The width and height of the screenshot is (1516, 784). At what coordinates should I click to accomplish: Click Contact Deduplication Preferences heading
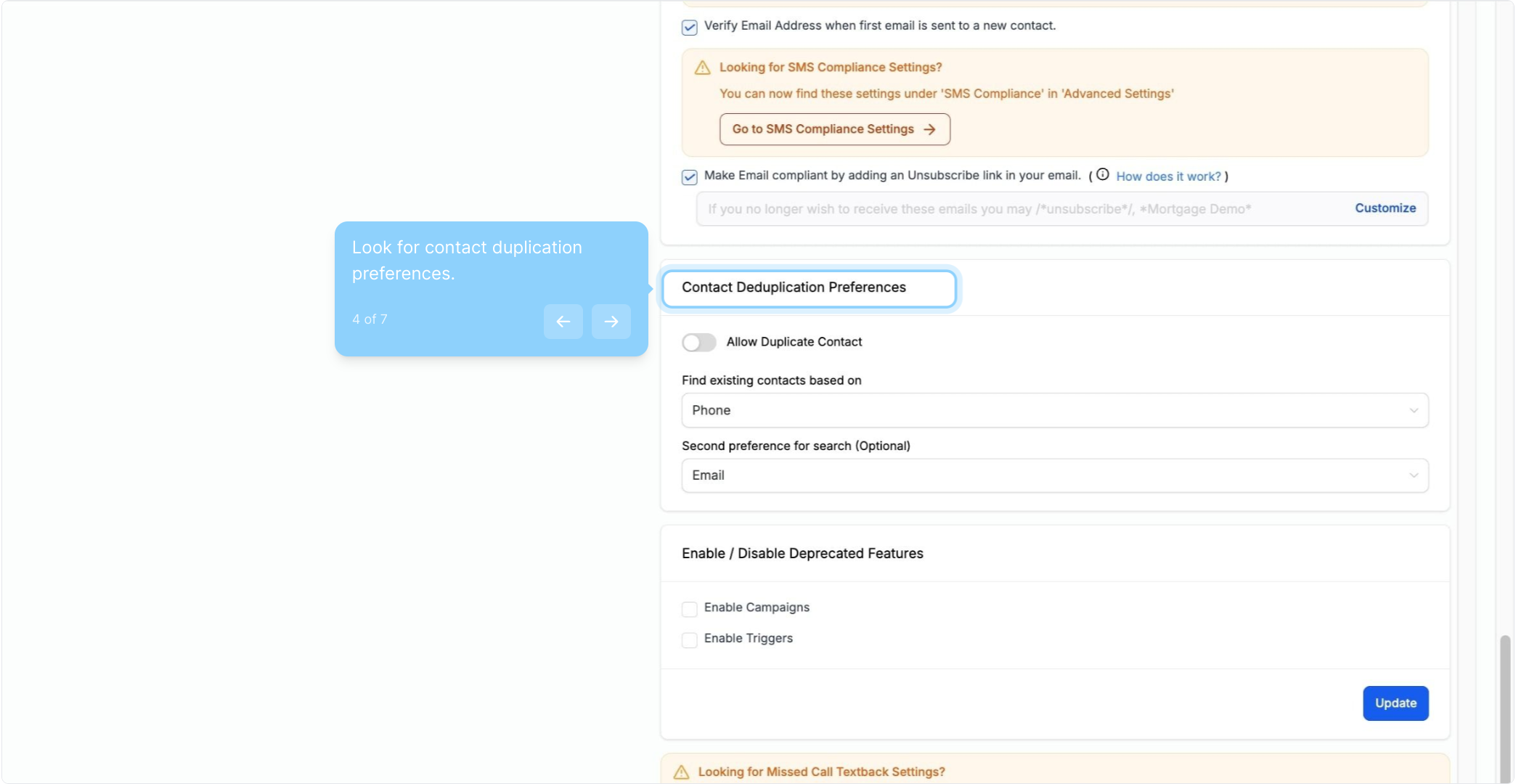tap(794, 287)
